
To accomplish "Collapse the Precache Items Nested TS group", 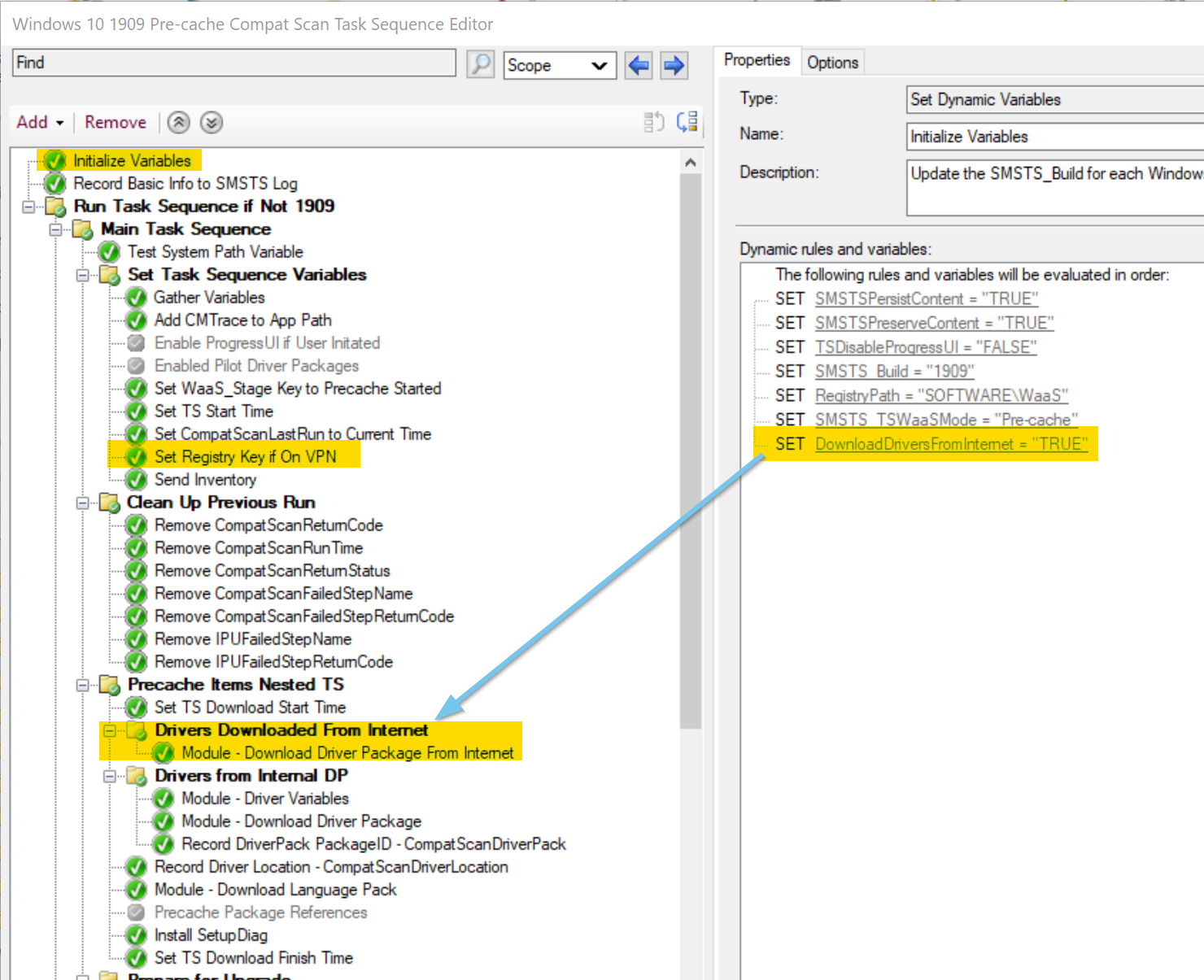I will (x=81, y=685).
